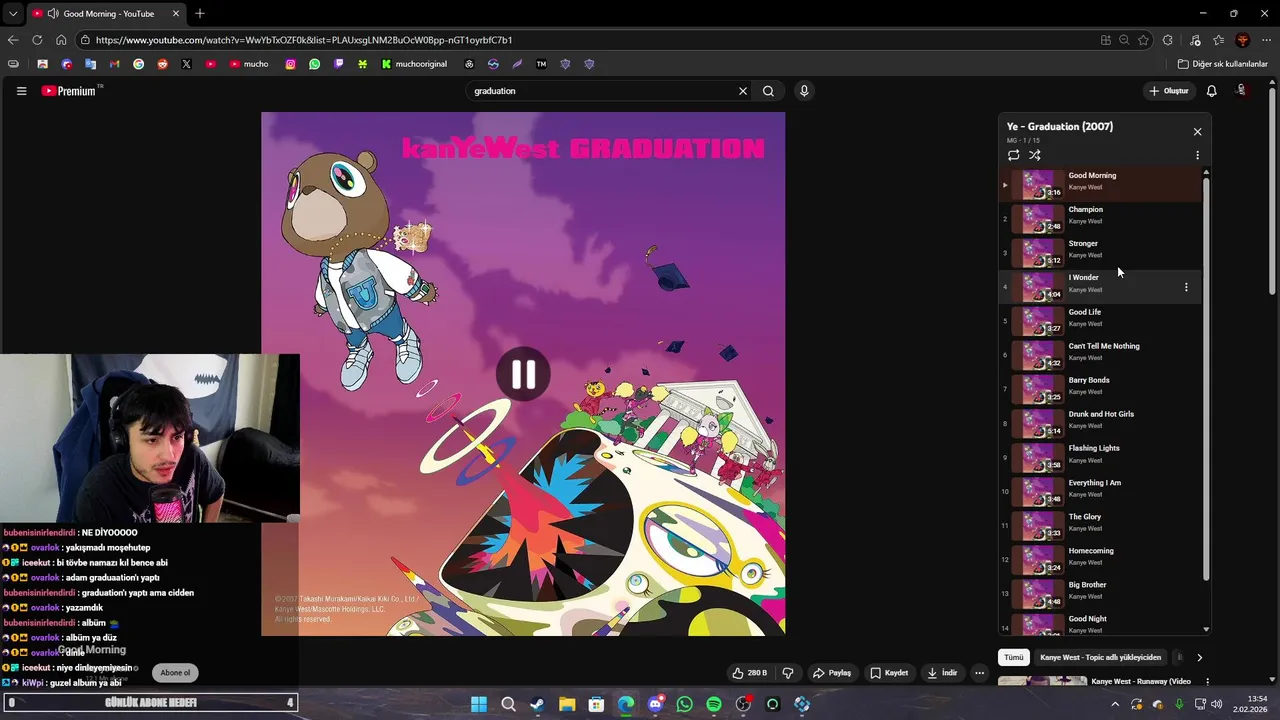Viewport: 1280px width, 720px height.
Task: Open Steam from the taskbar
Action: (537, 704)
